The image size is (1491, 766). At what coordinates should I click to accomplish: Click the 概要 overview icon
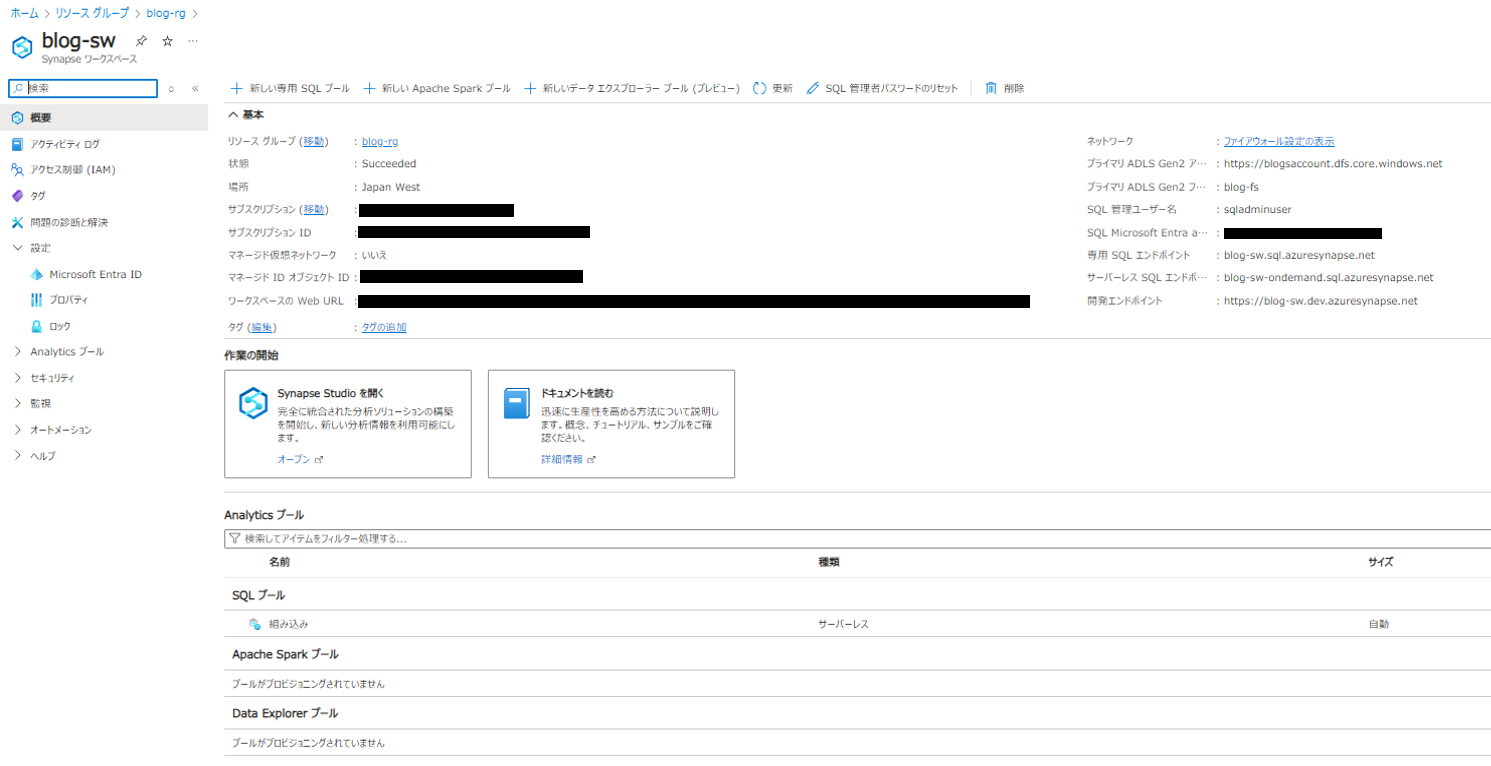[17, 118]
